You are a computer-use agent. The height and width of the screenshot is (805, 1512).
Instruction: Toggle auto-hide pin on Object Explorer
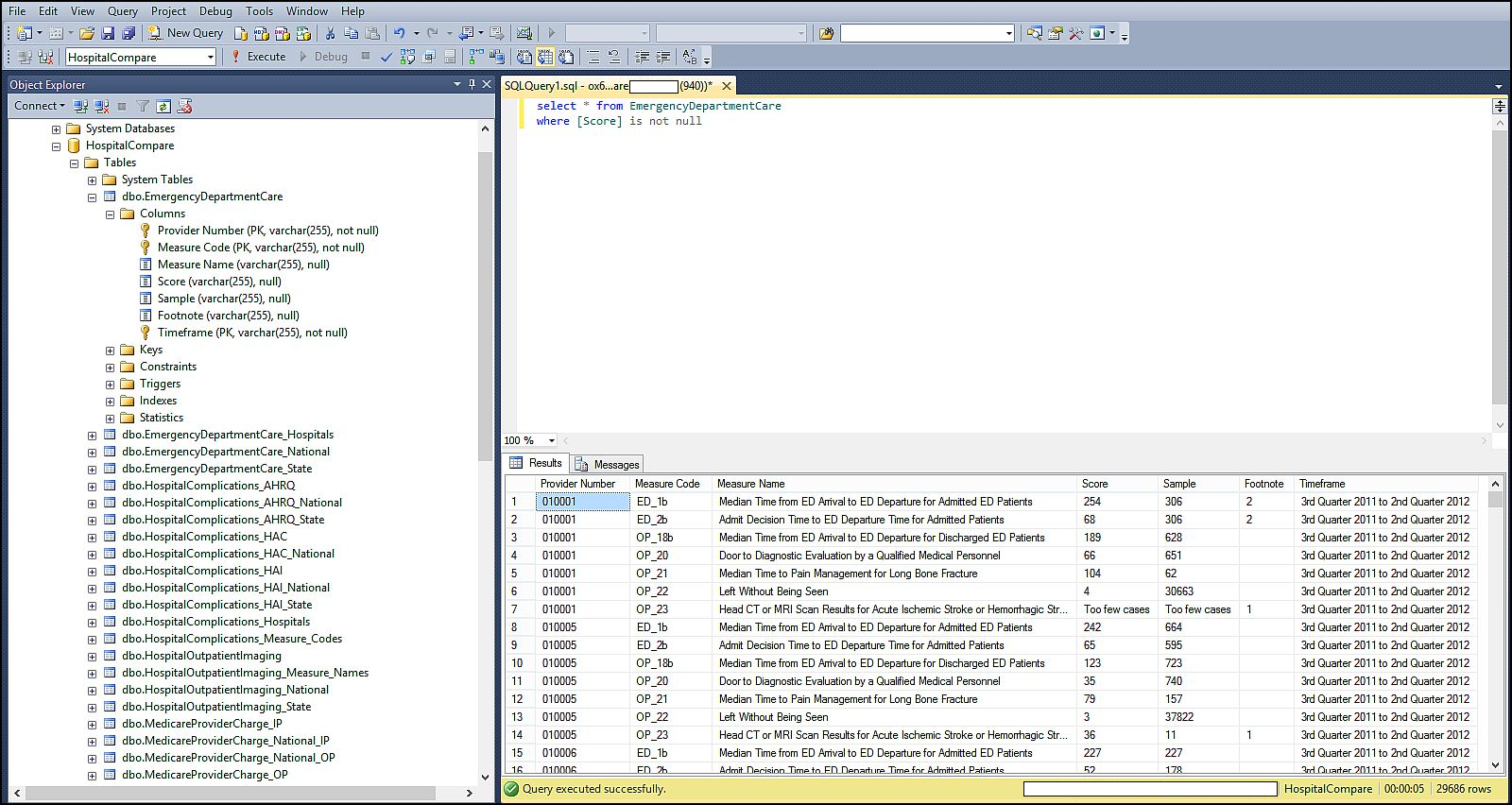[472, 84]
